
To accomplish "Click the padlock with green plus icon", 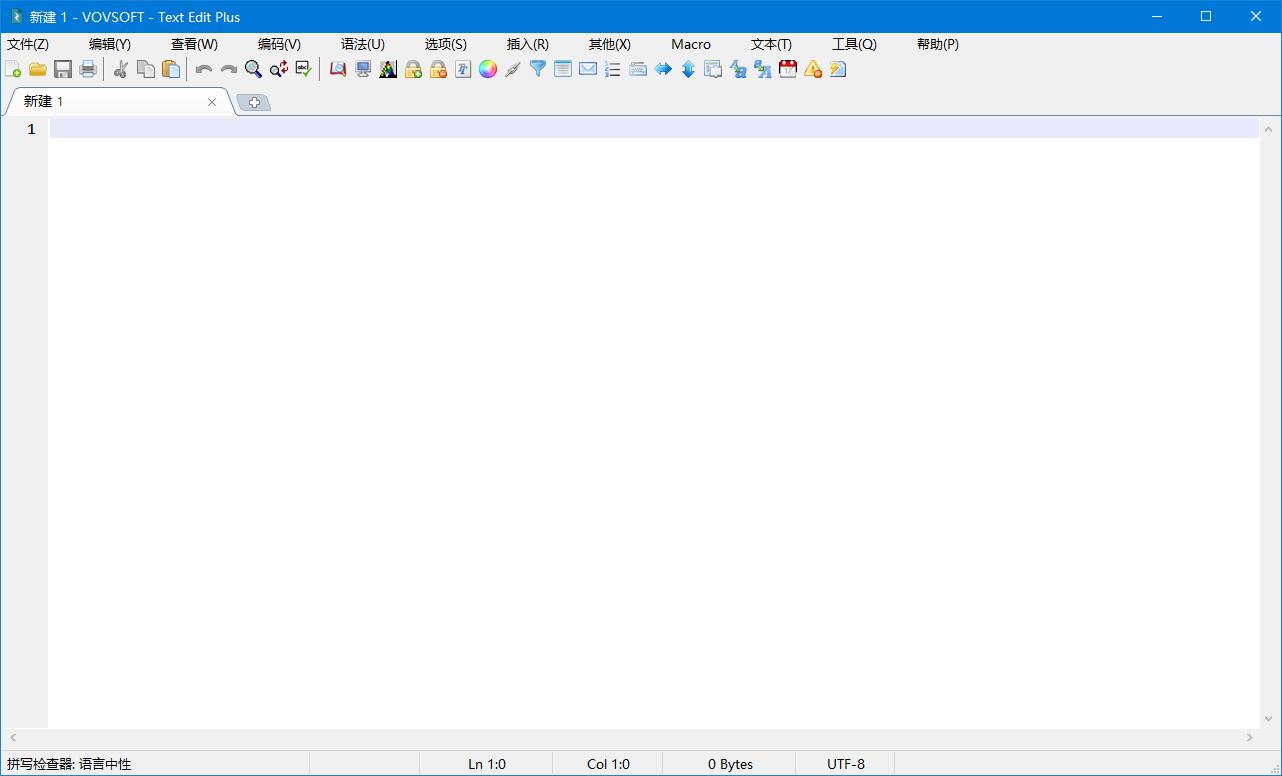I will click(x=413, y=69).
